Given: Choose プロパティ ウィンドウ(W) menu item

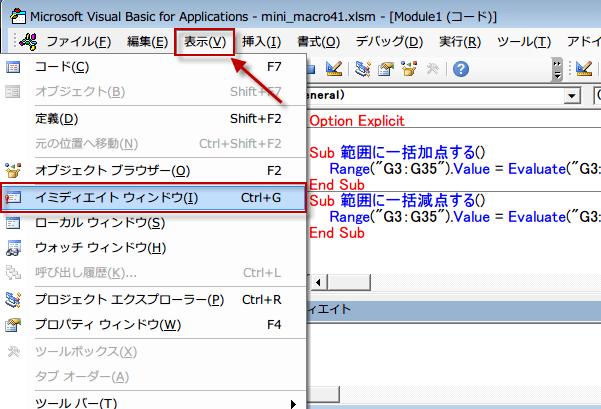Looking at the screenshot, I should point(153,325).
